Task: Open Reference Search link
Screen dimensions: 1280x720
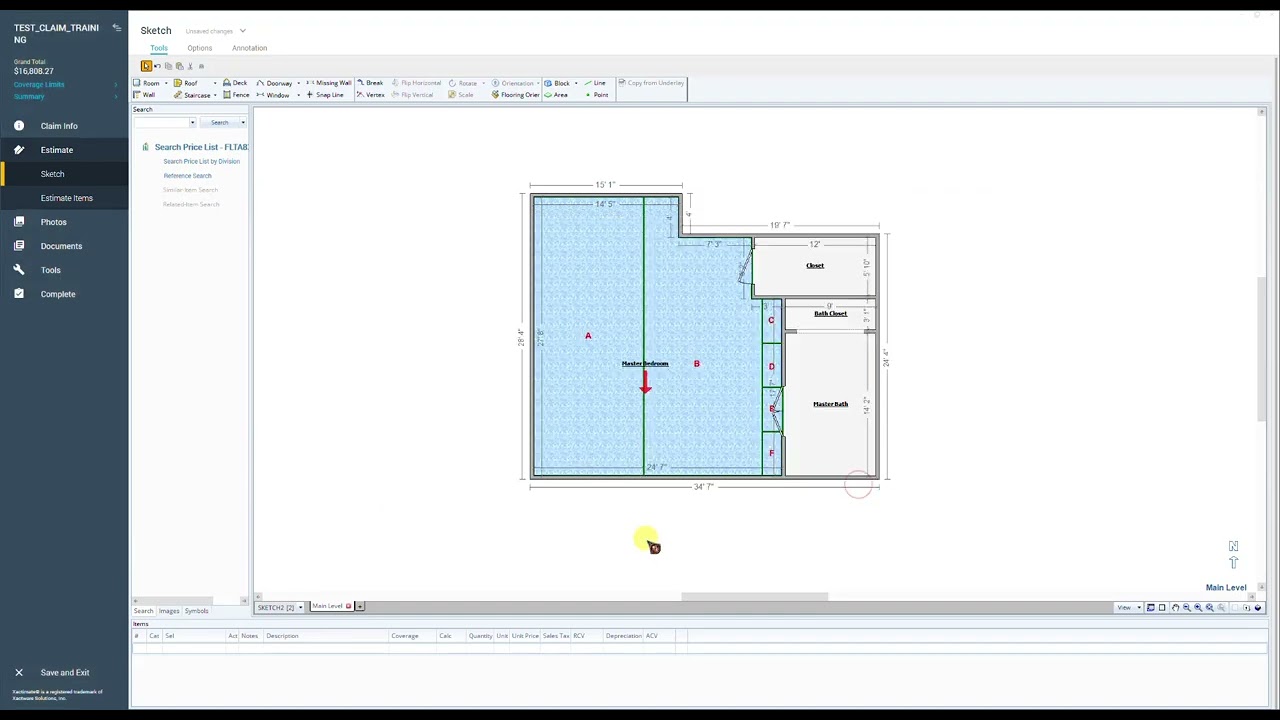Action: (x=188, y=176)
